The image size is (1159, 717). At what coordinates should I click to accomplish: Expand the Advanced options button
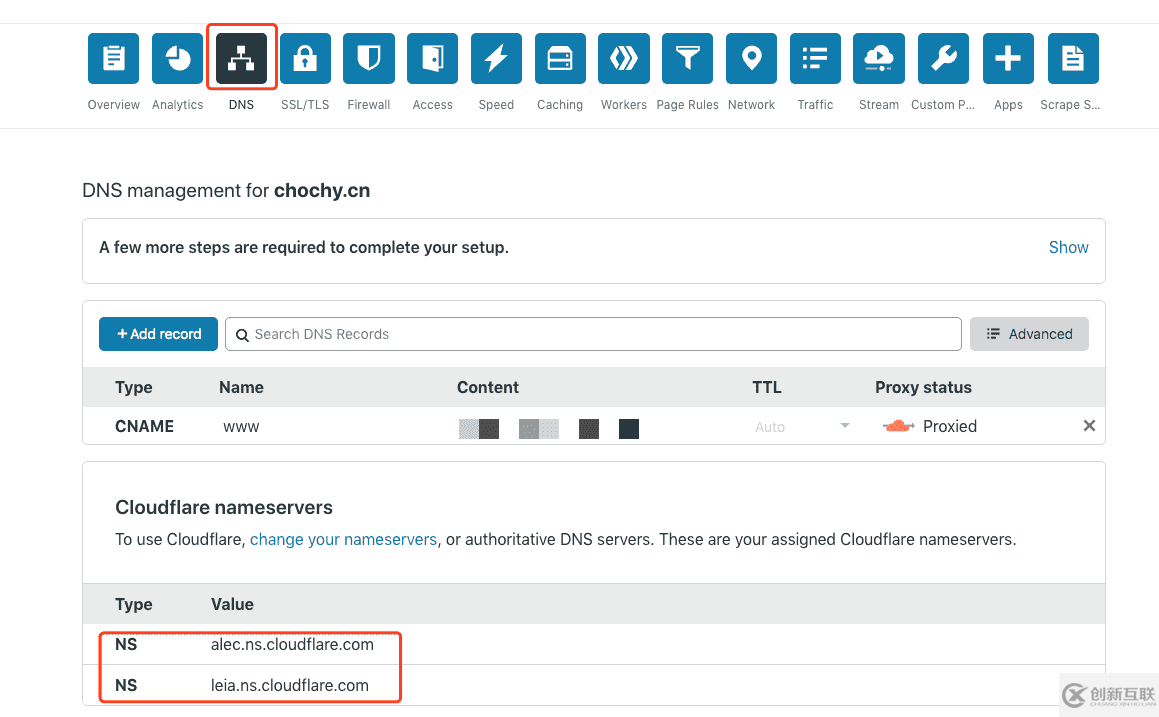point(1029,334)
